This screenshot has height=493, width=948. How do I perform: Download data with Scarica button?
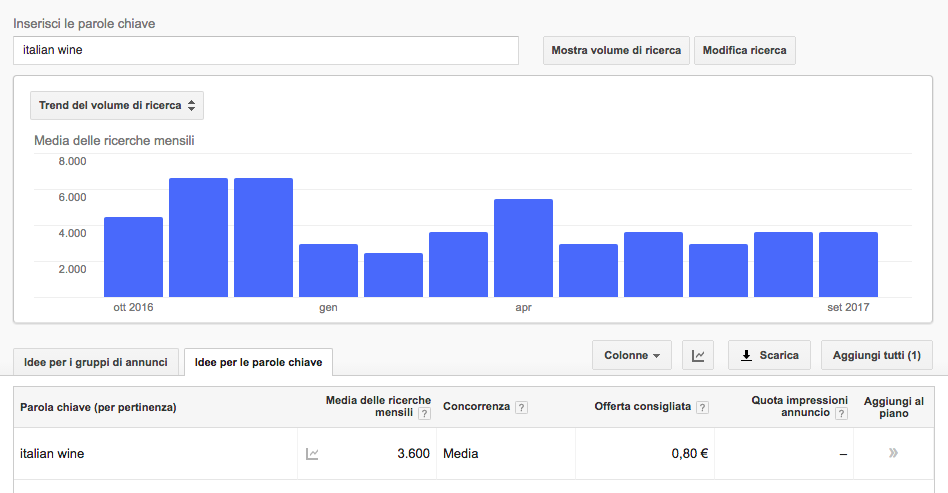coord(770,355)
